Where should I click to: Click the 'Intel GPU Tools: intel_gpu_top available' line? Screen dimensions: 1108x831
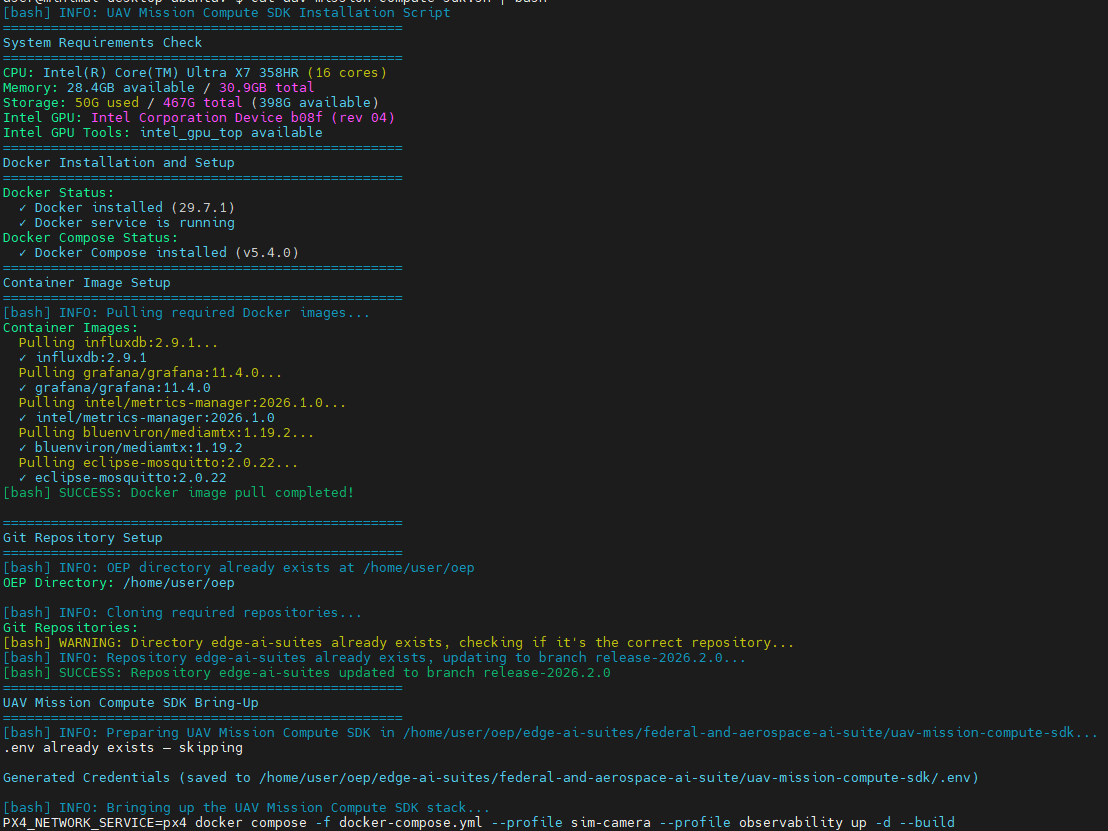click(x=163, y=133)
